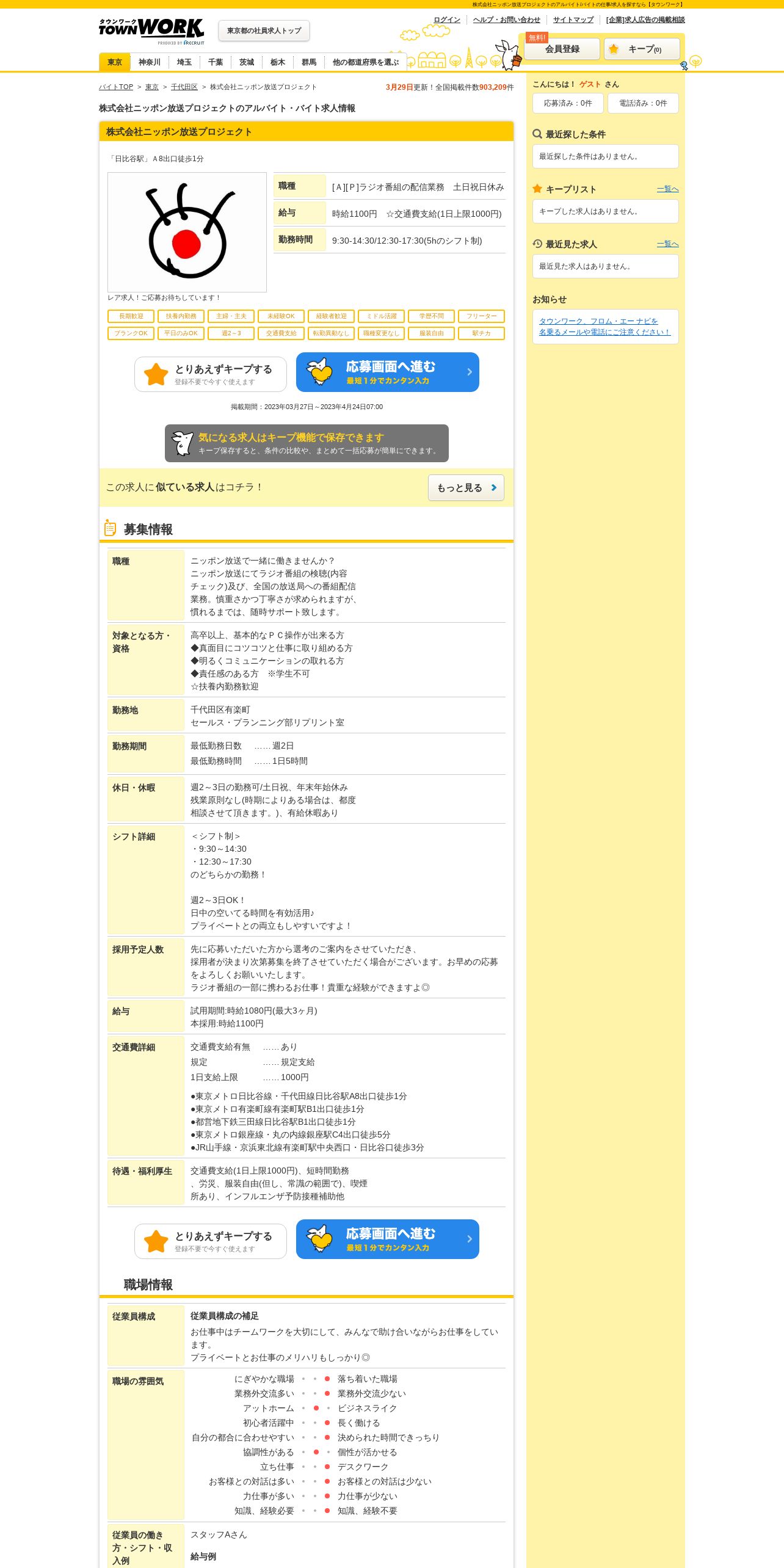Viewport: 784px width, 1568px height.
Task: Click the 駅チカ tag
Action: (x=481, y=333)
